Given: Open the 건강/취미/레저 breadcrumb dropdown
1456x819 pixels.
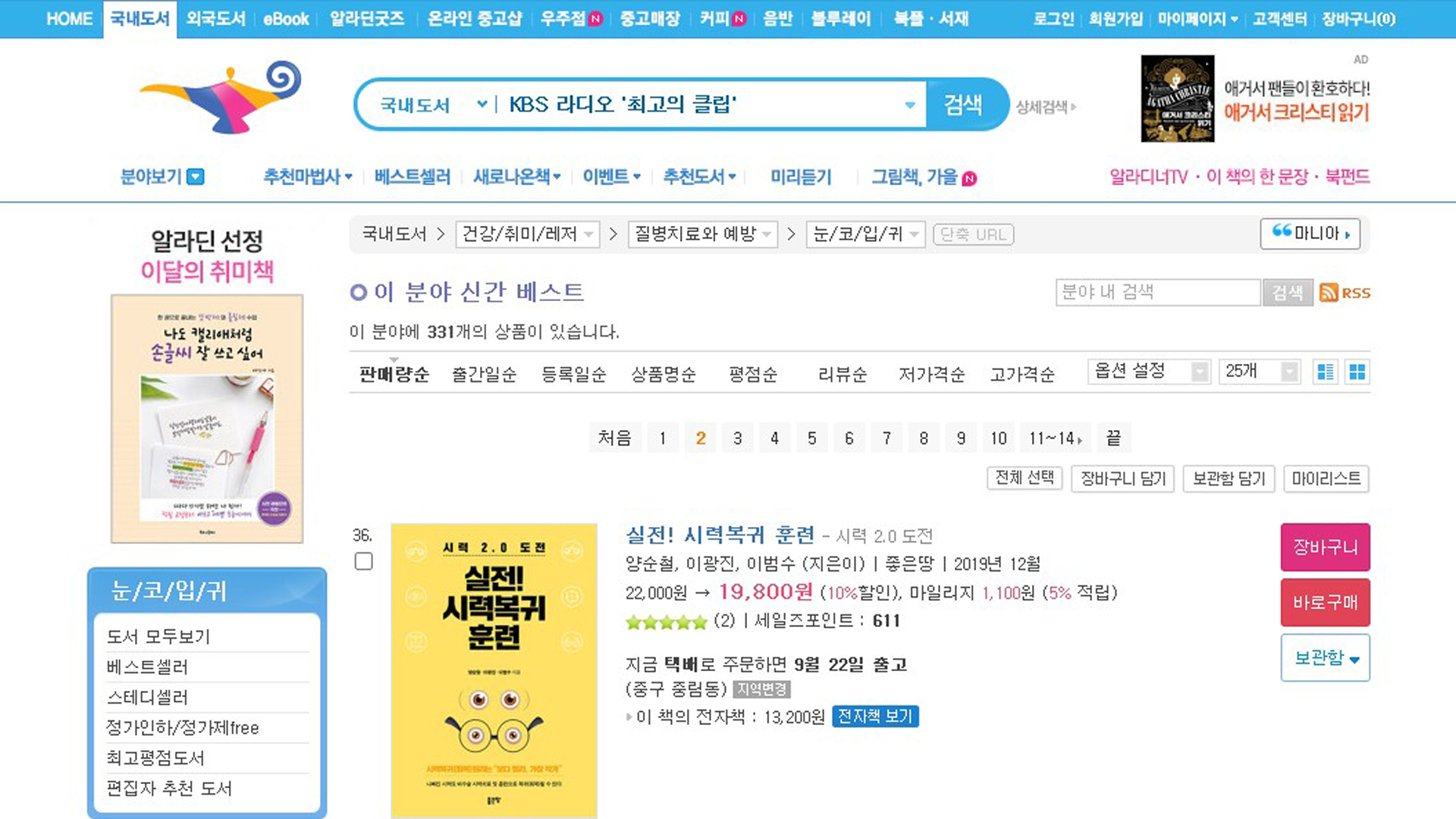Looking at the screenshot, I should [x=527, y=234].
